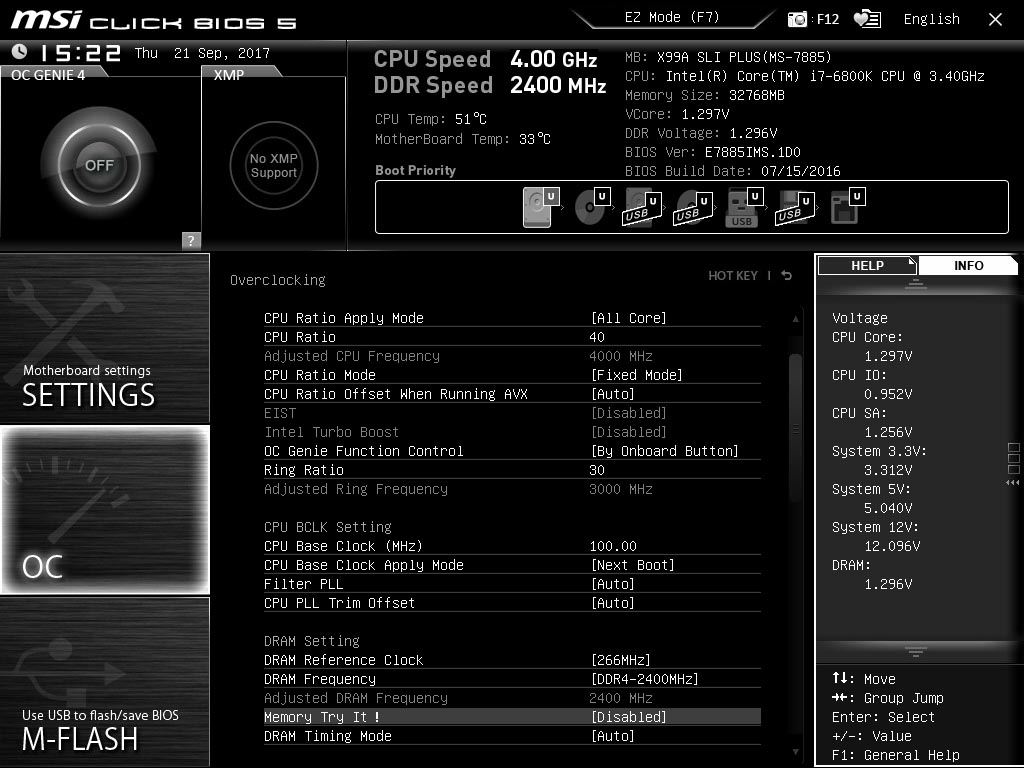Click the BIOS Ver E7885IMS.1D0 text
The width and height of the screenshot is (1024, 768).
[712, 152]
